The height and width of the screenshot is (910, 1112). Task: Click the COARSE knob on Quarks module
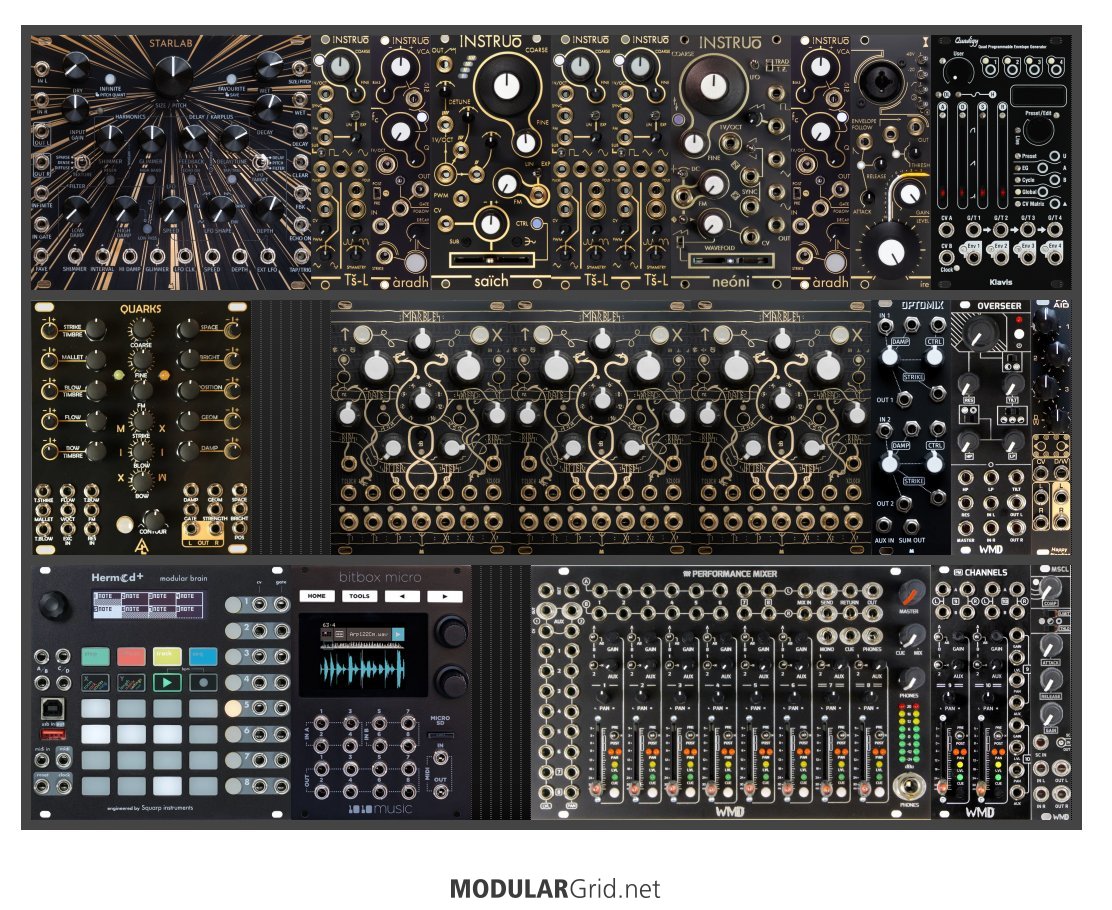pyautogui.click(x=141, y=330)
